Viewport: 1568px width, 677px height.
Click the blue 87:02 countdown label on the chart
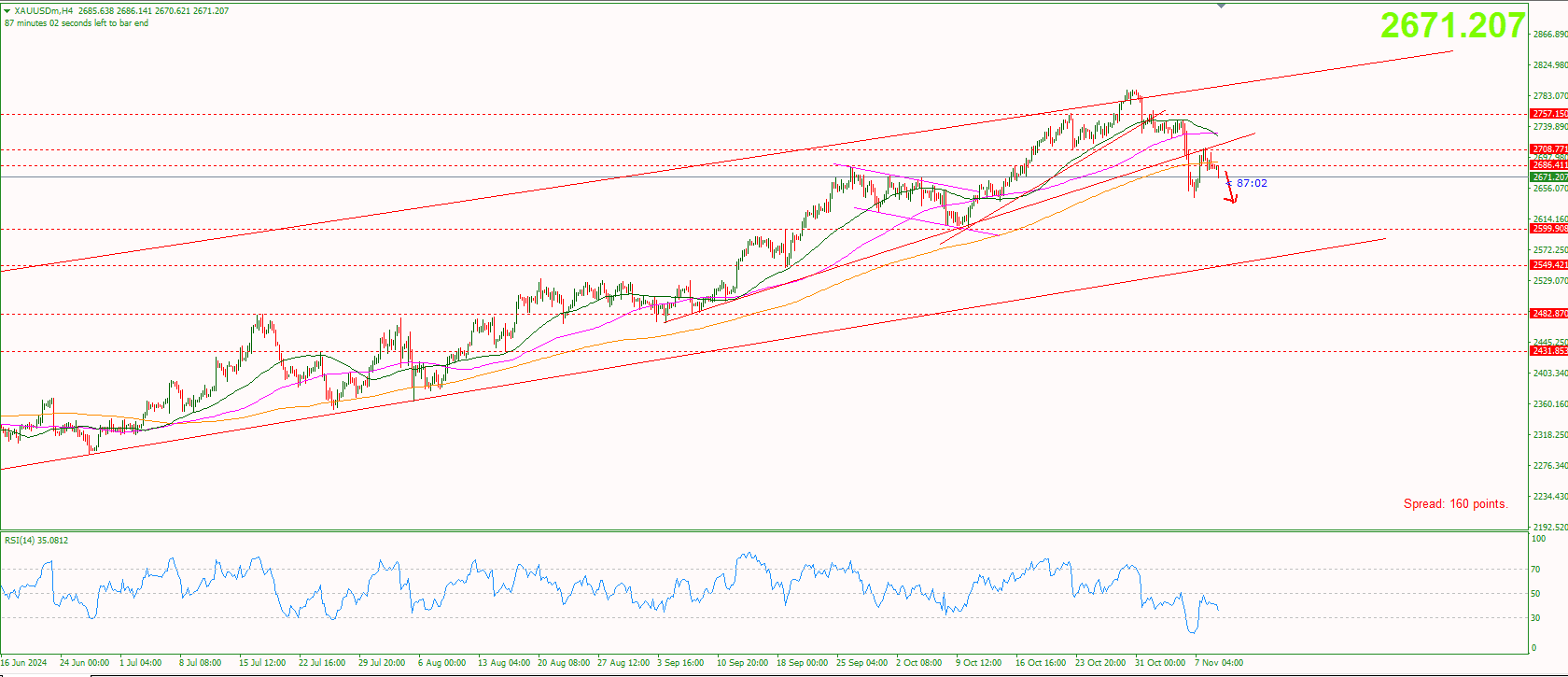point(1252,184)
